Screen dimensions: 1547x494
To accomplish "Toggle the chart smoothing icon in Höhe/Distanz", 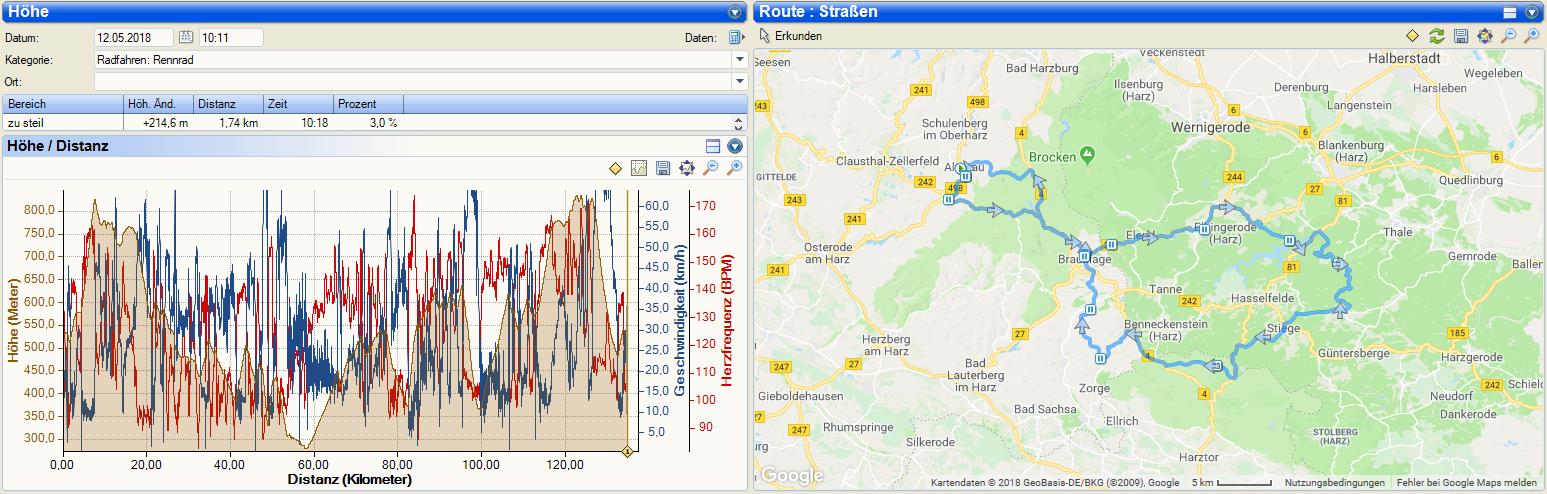I will [x=639, y=168].
